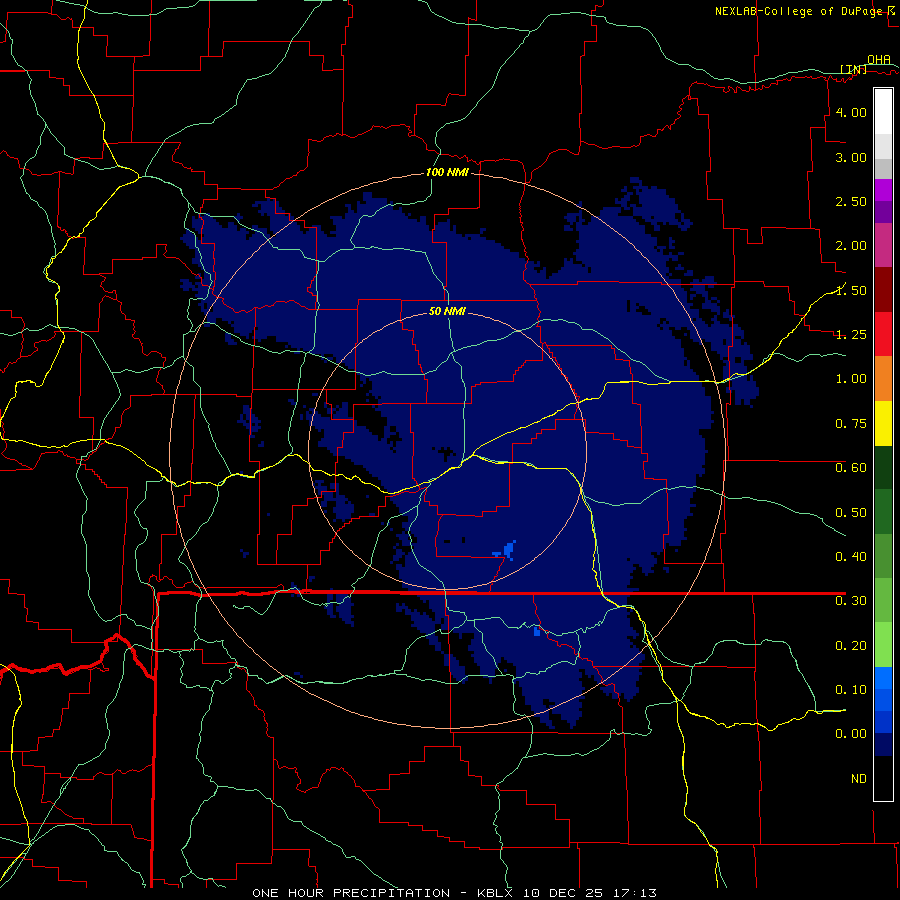Image resolution: width=900 pixels, height=900 pixels.
Task: Click the "0.50" legend value
Action: click(x=851, y=512)
